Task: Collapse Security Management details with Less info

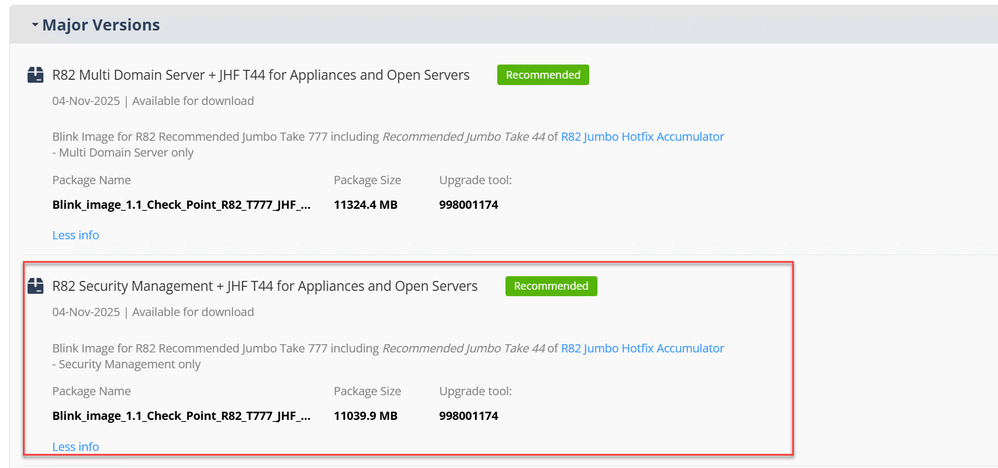Action: click(75, 447)
